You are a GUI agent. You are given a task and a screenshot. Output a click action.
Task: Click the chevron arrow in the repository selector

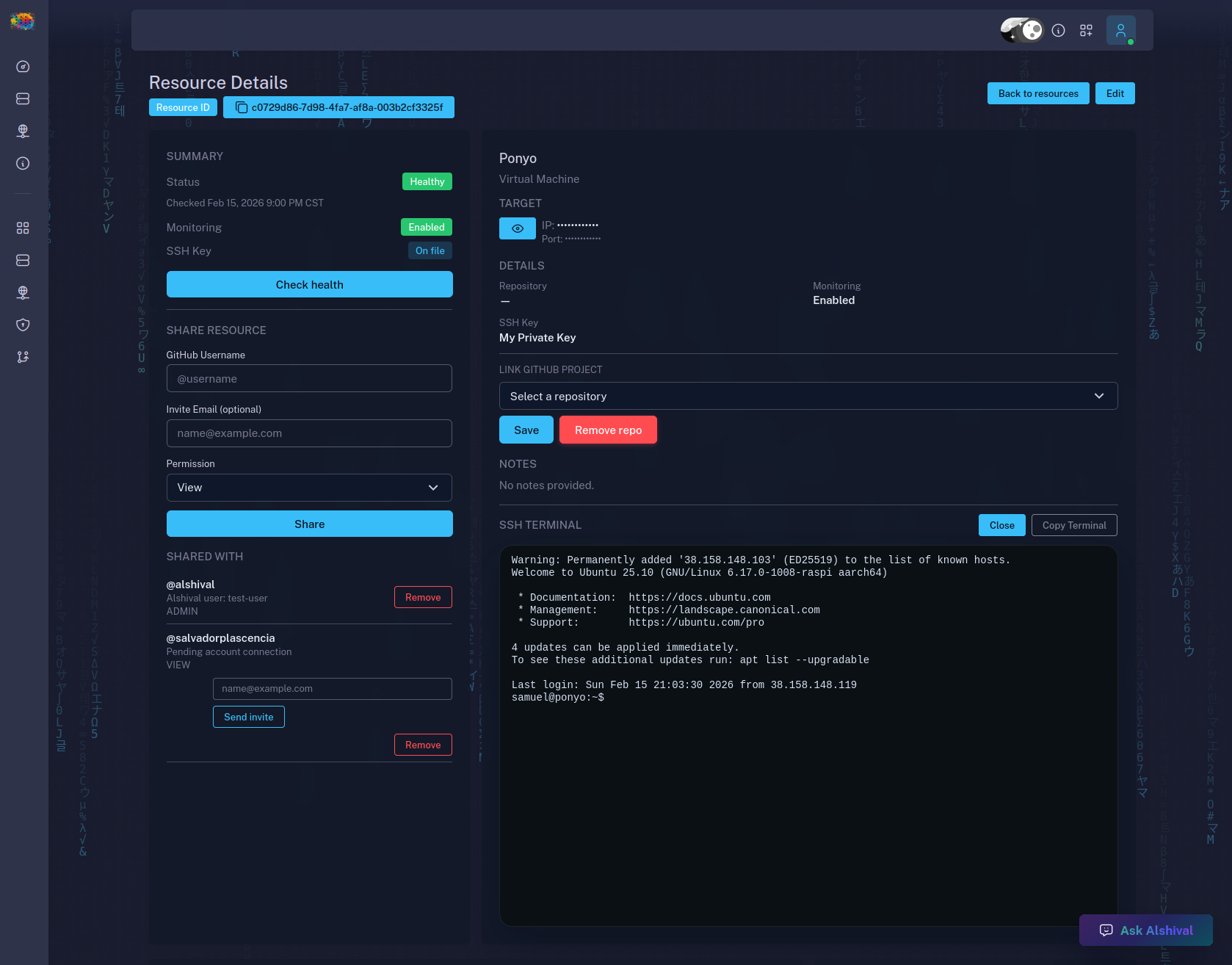(x=1099, y=397)
